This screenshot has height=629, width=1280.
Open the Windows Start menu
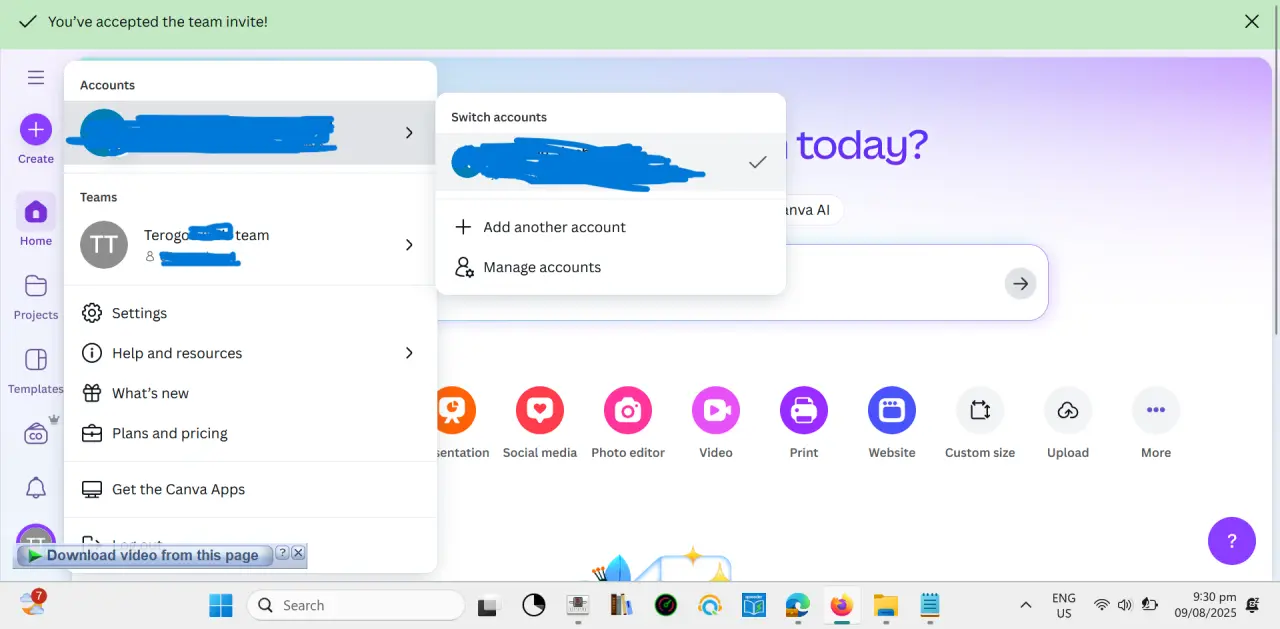point(220,605)
